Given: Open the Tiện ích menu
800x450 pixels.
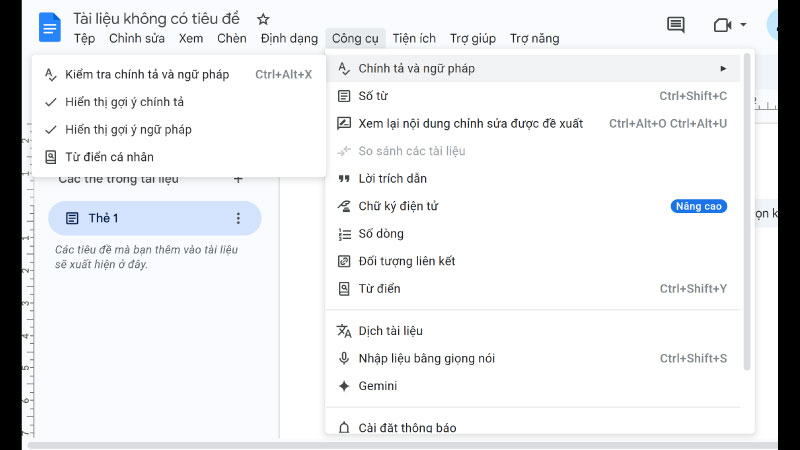Looking at the screenshot, I should click(x=414, y=38).
